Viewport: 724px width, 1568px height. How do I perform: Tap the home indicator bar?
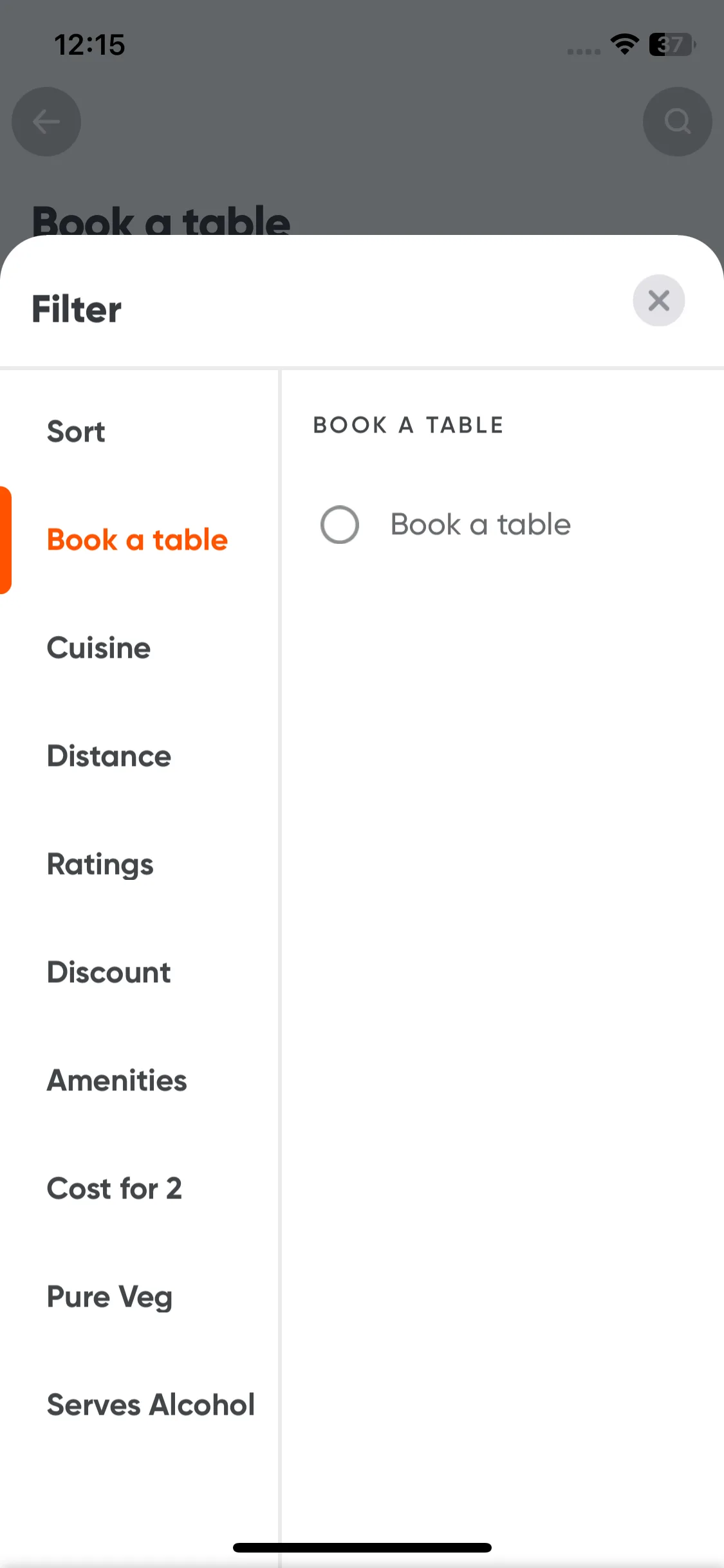point(362,1547)
